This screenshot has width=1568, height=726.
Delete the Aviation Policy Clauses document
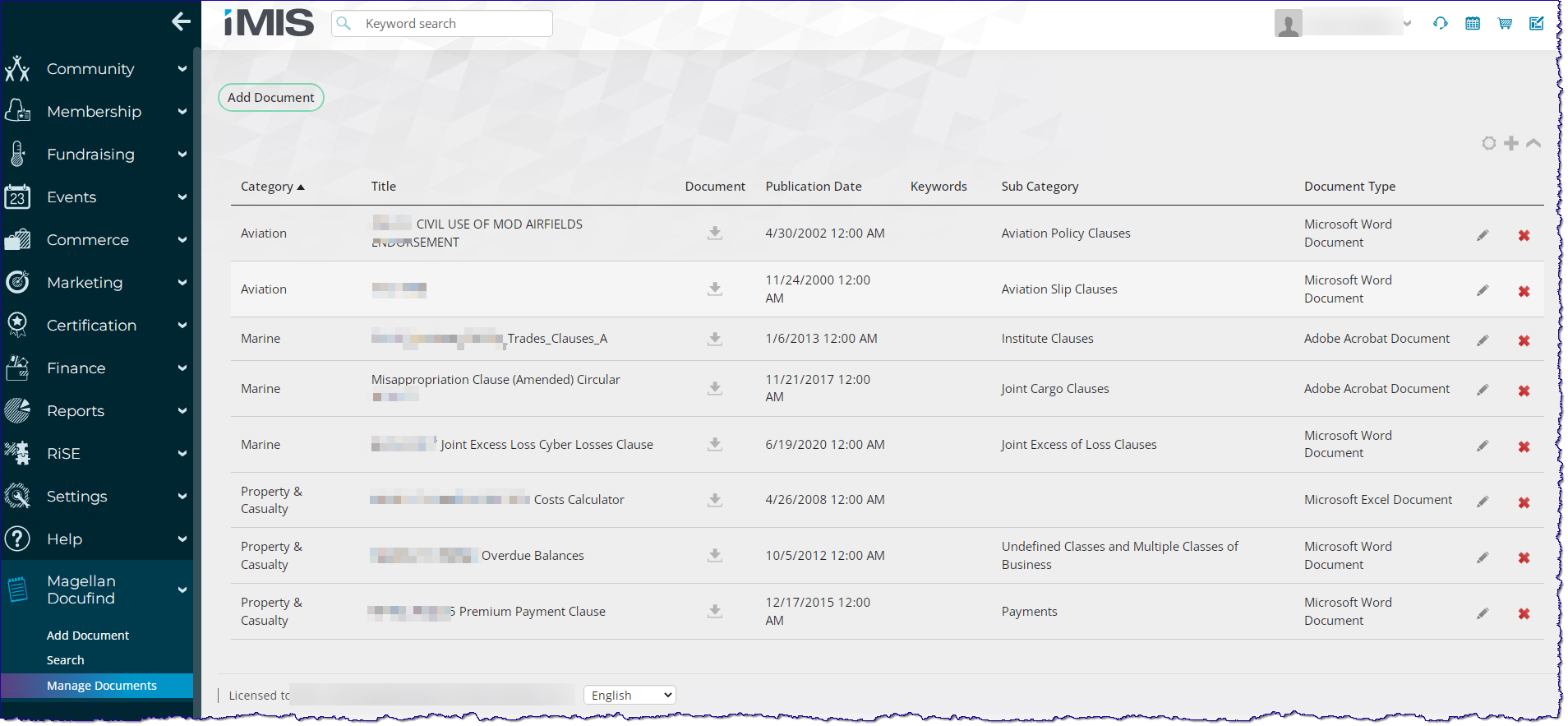(1524, 236)
